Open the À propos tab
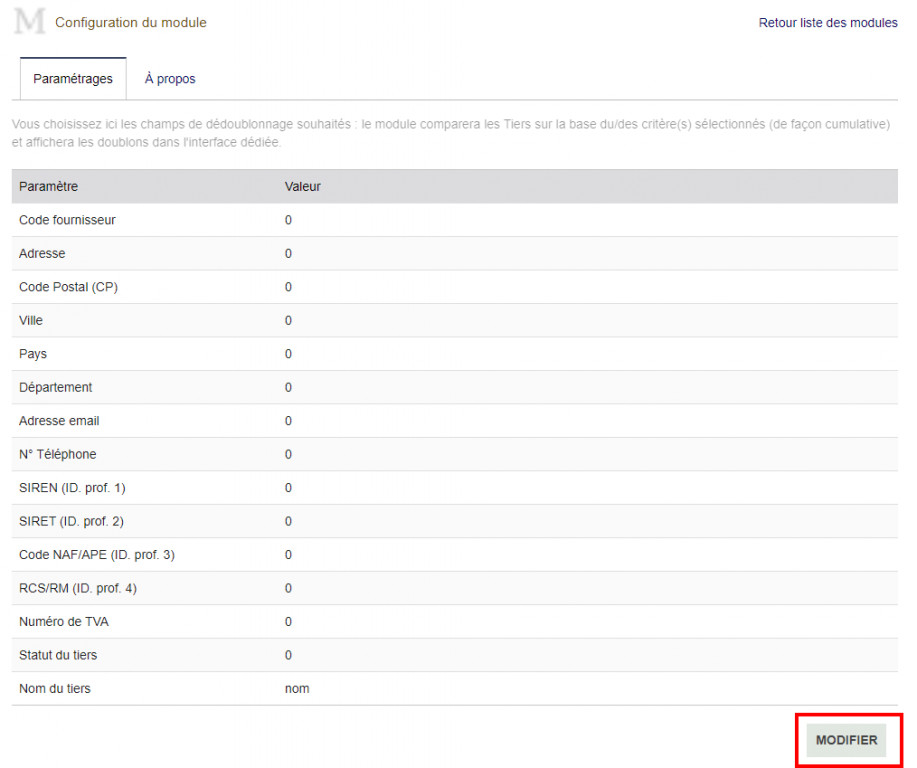The height and width of the screenshot is (768, 917). [x=170, y=79]
